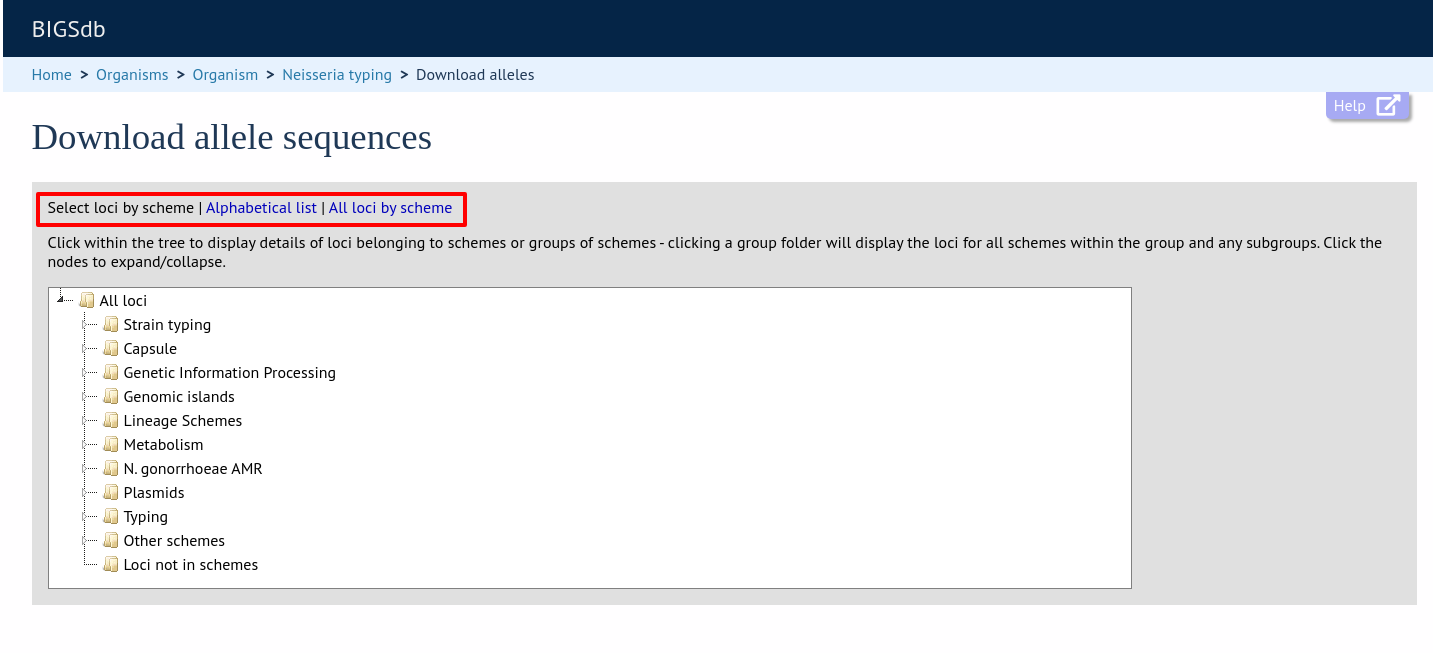This screenshot has height=653, width=1433.
Task: Expand the Typing tree node
Action: point(85,516)
